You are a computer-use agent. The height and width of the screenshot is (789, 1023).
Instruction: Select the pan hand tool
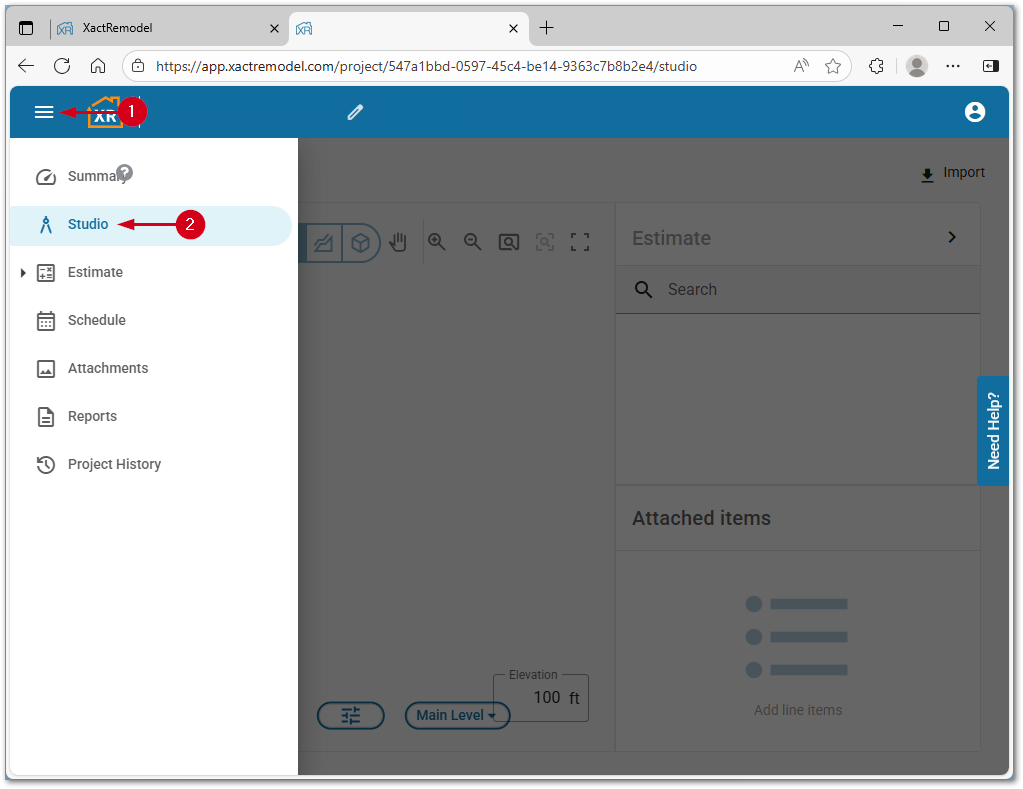pos(399,242)
